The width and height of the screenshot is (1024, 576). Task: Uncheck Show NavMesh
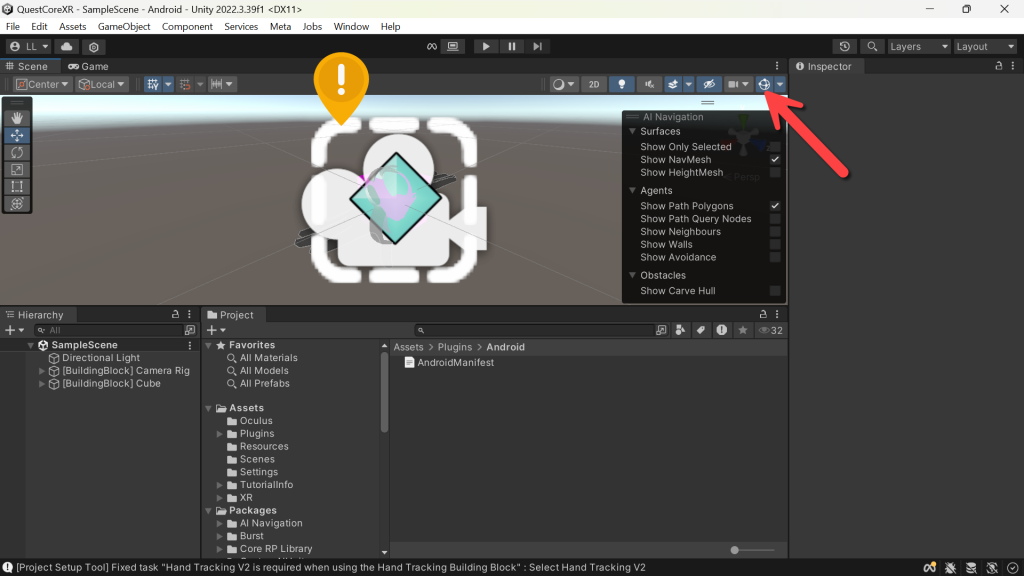(x=775, y=159)
